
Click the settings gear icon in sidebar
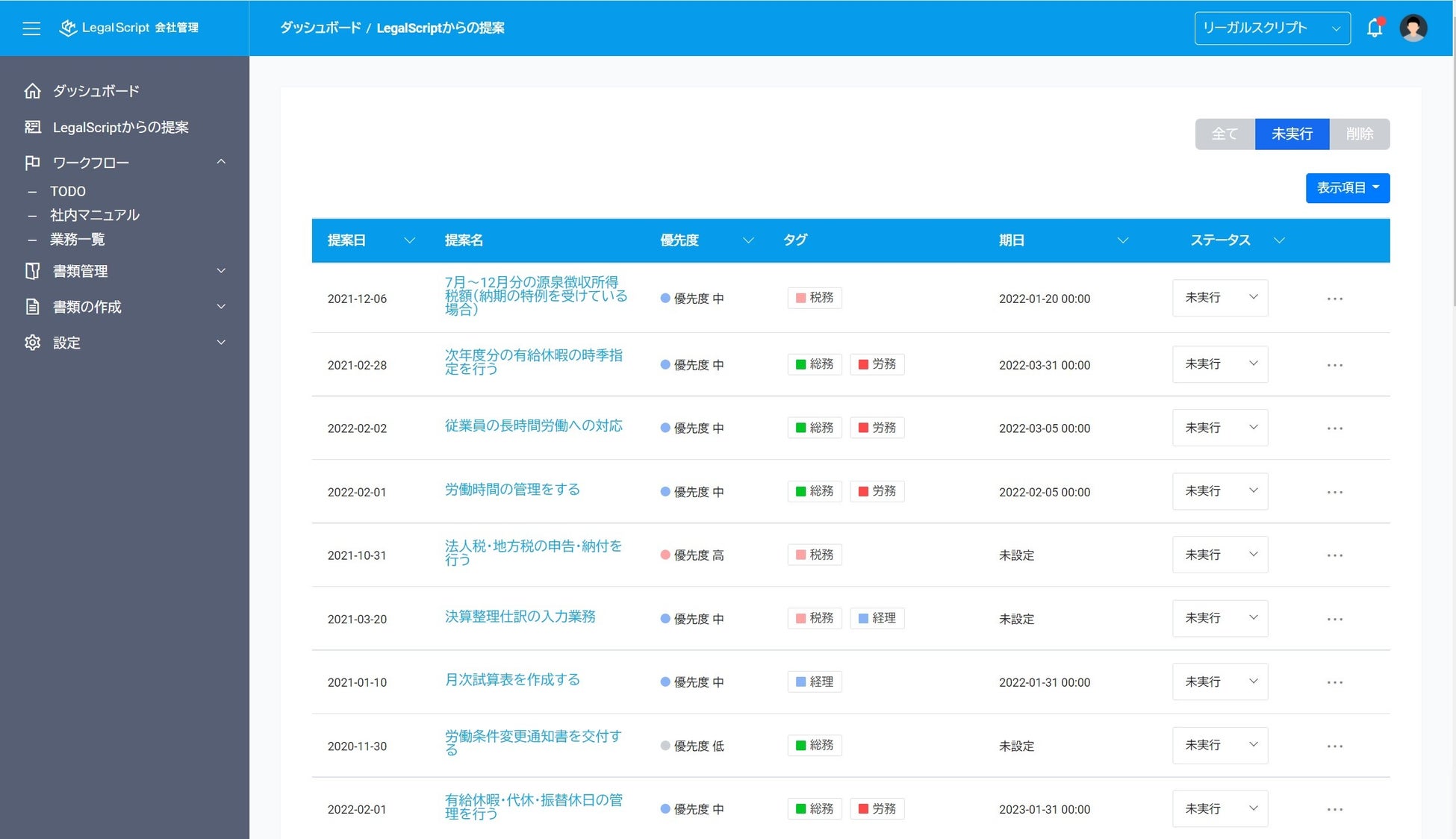click(x=32, y=343)
